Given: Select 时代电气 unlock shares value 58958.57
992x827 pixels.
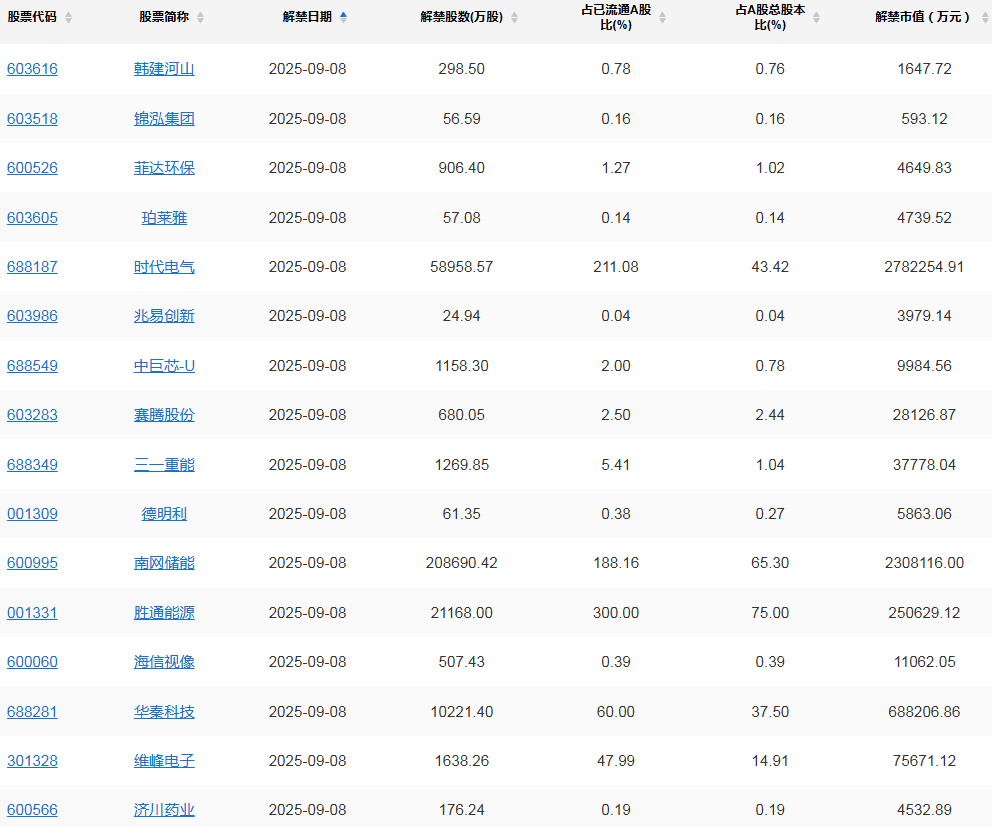Looking at the screenshot, I should pos(462,267).
